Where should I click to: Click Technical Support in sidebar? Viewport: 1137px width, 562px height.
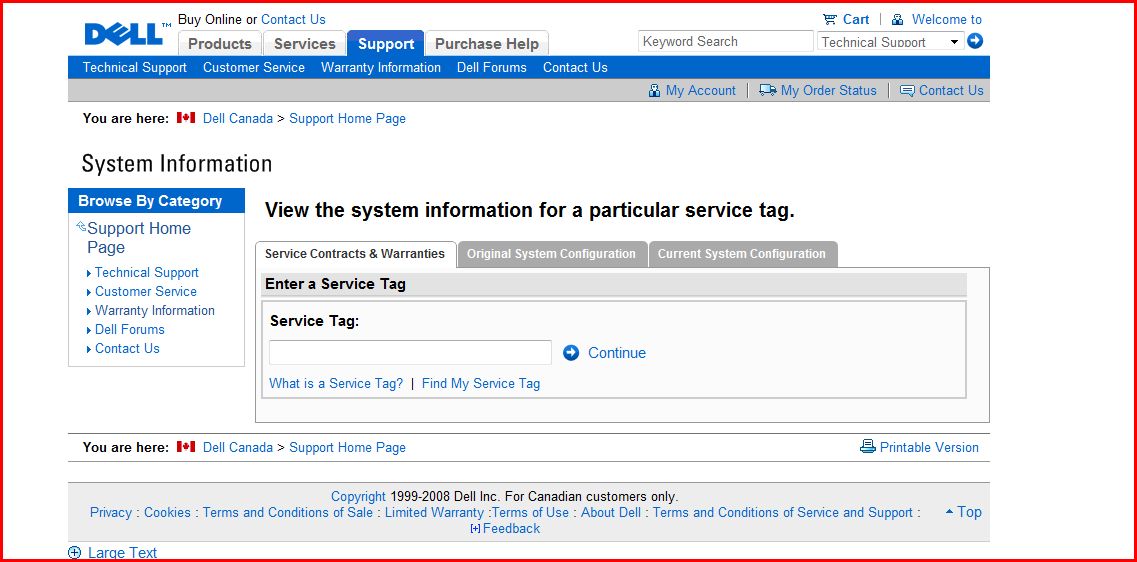pyautogui.click(x=146, y=273)
